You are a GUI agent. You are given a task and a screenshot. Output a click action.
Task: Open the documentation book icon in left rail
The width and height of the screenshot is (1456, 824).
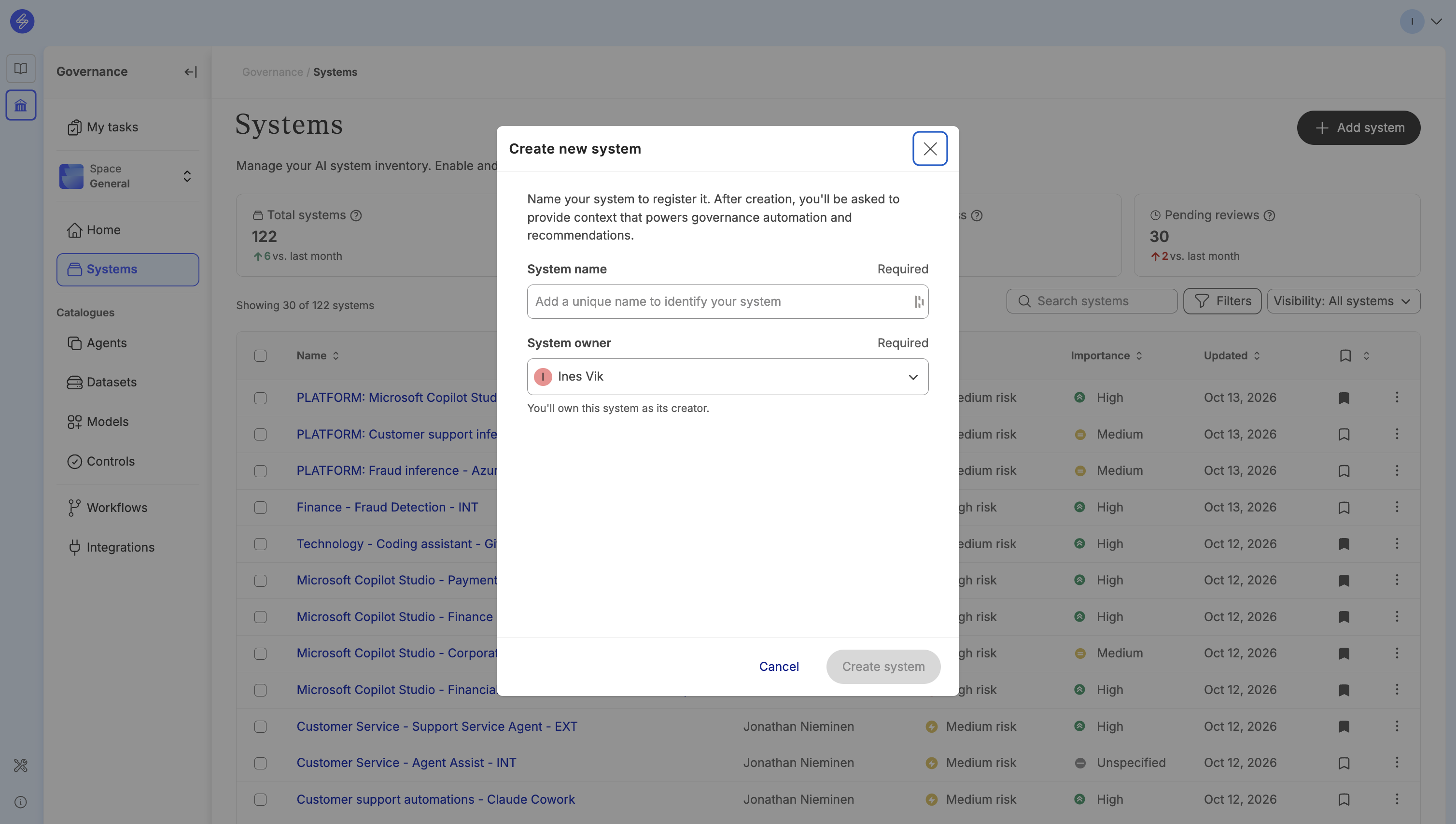click(x=21, y=69)
